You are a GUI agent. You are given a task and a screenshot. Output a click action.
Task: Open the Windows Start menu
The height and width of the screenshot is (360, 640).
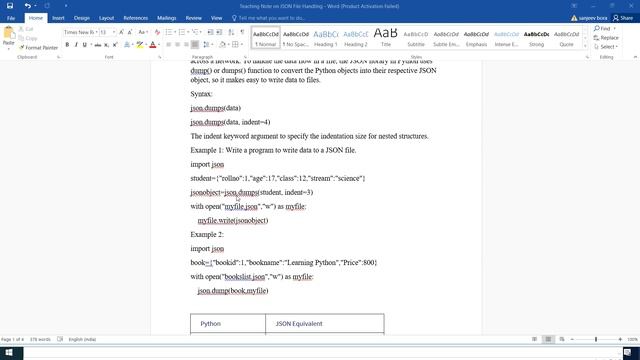pyautogui.click(x=9, y=353)
